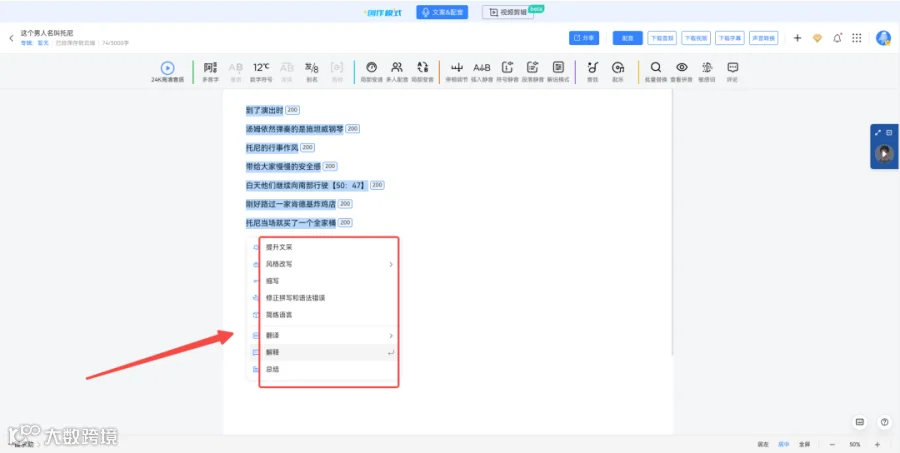The image size is (900, 453).
Task: Increase zoom with the plus beside 50%
Action: (877, 444)
